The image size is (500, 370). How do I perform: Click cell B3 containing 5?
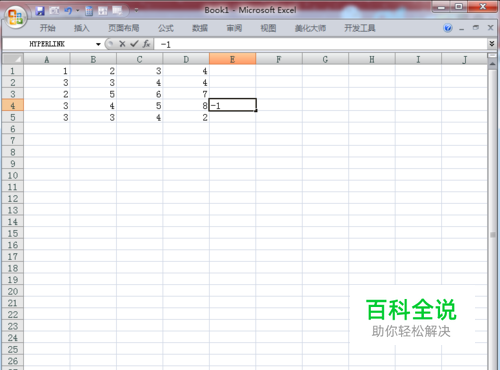click(x=93, y=94)
